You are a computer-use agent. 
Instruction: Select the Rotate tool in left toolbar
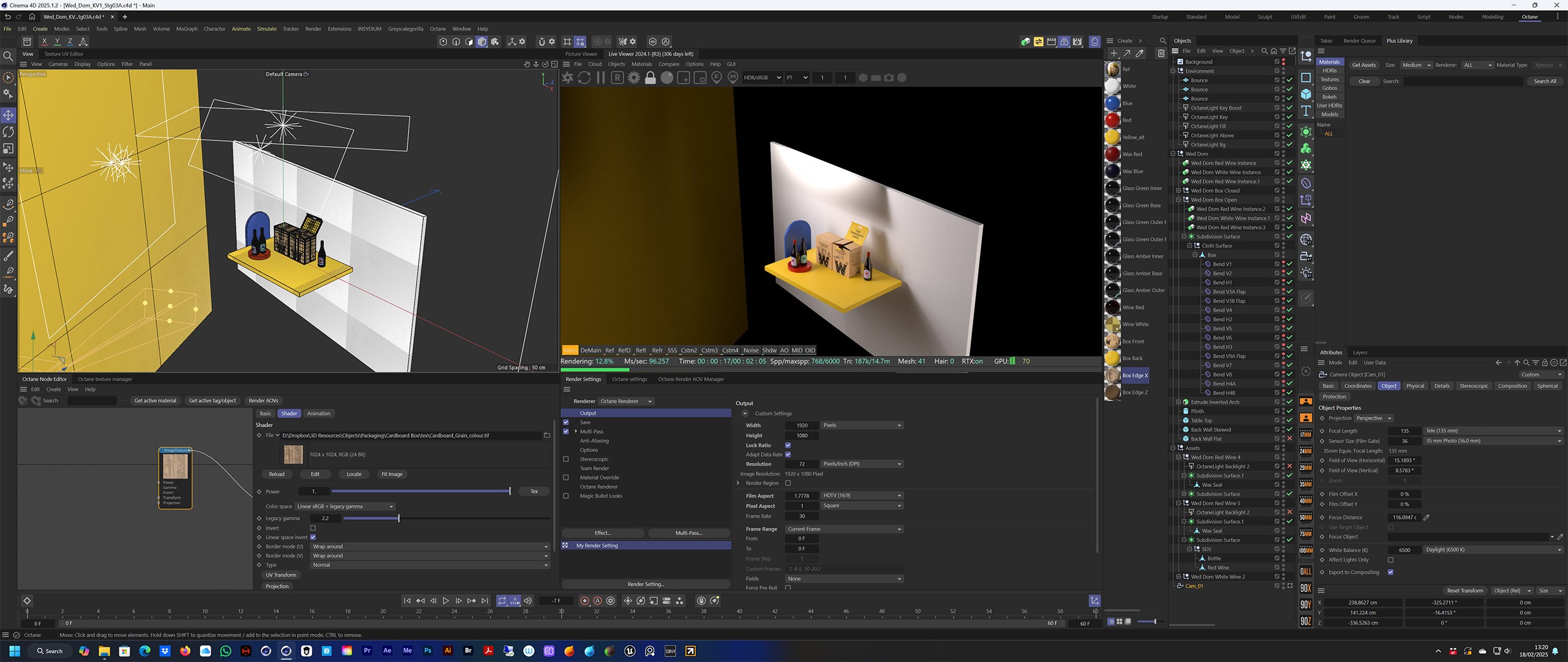[x=9, y=132]
